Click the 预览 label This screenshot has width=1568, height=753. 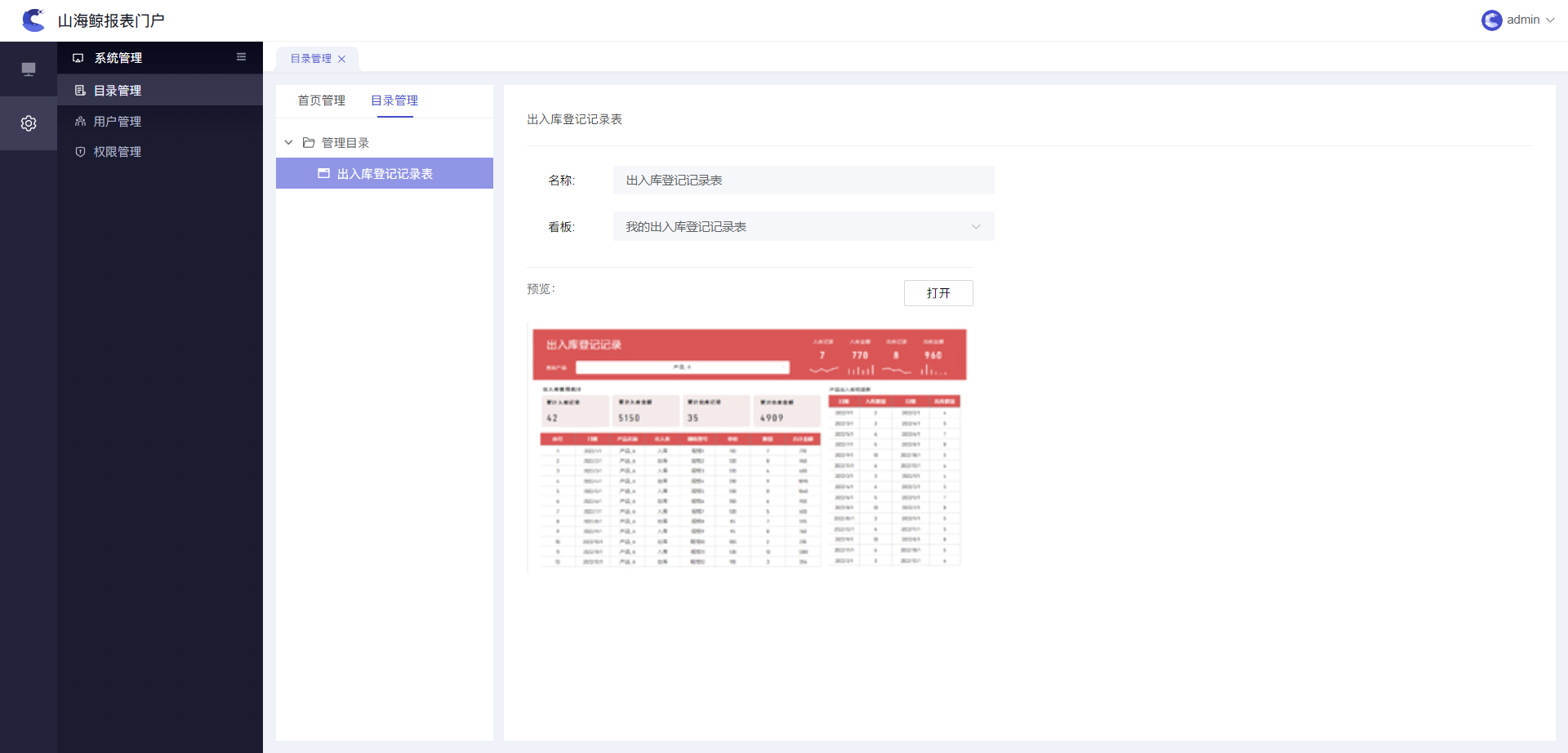point(541,289)
